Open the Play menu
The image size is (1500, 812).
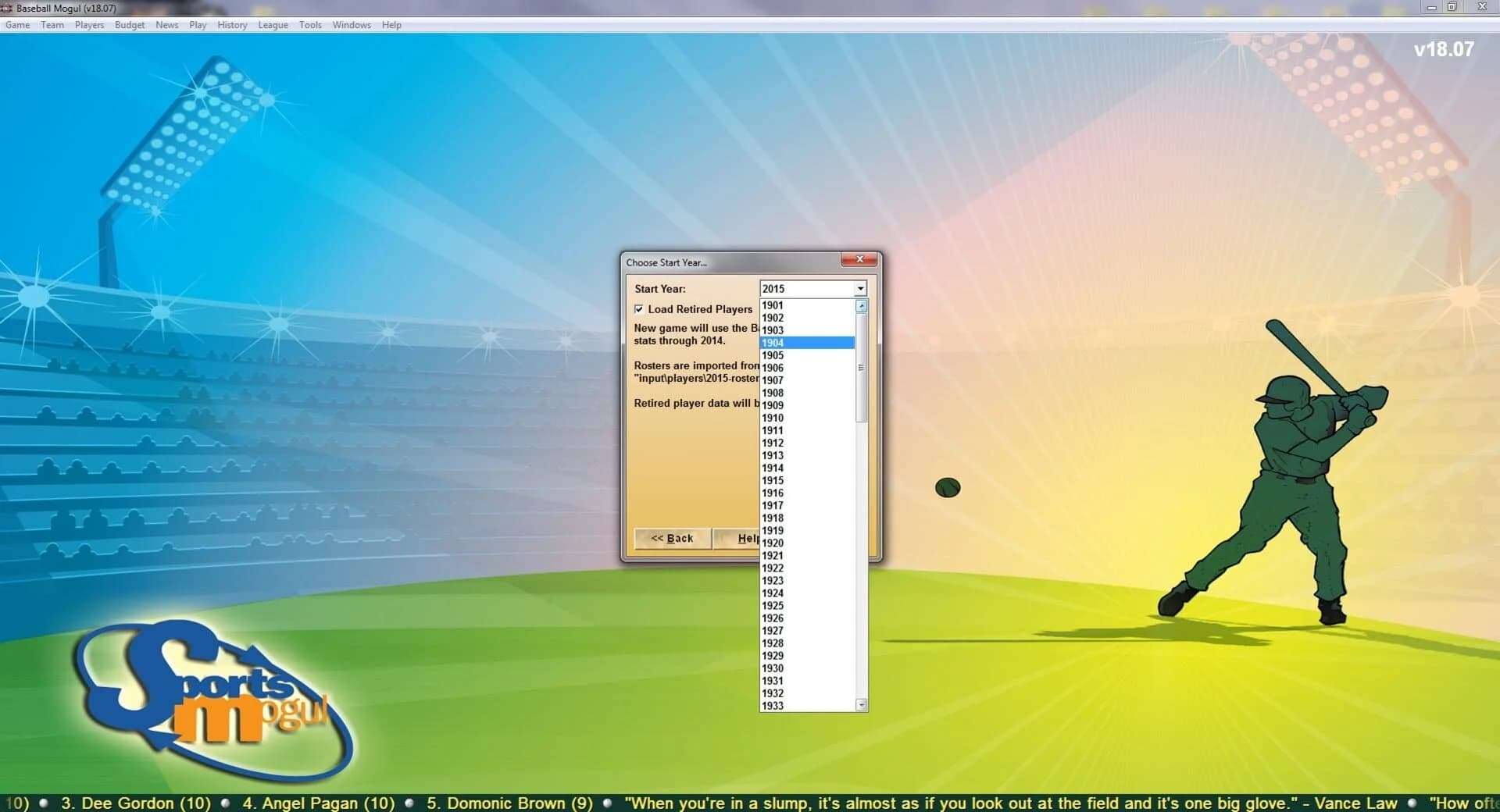click(198, 24)
